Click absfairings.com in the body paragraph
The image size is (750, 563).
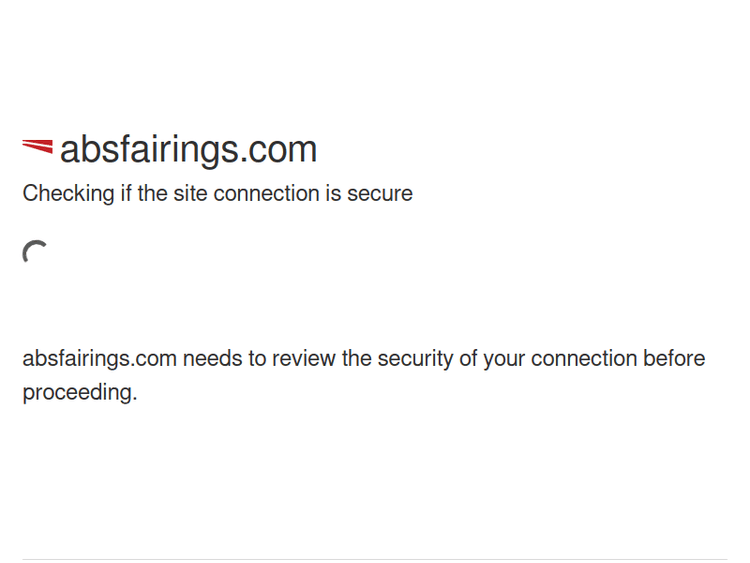coord(99,359)
